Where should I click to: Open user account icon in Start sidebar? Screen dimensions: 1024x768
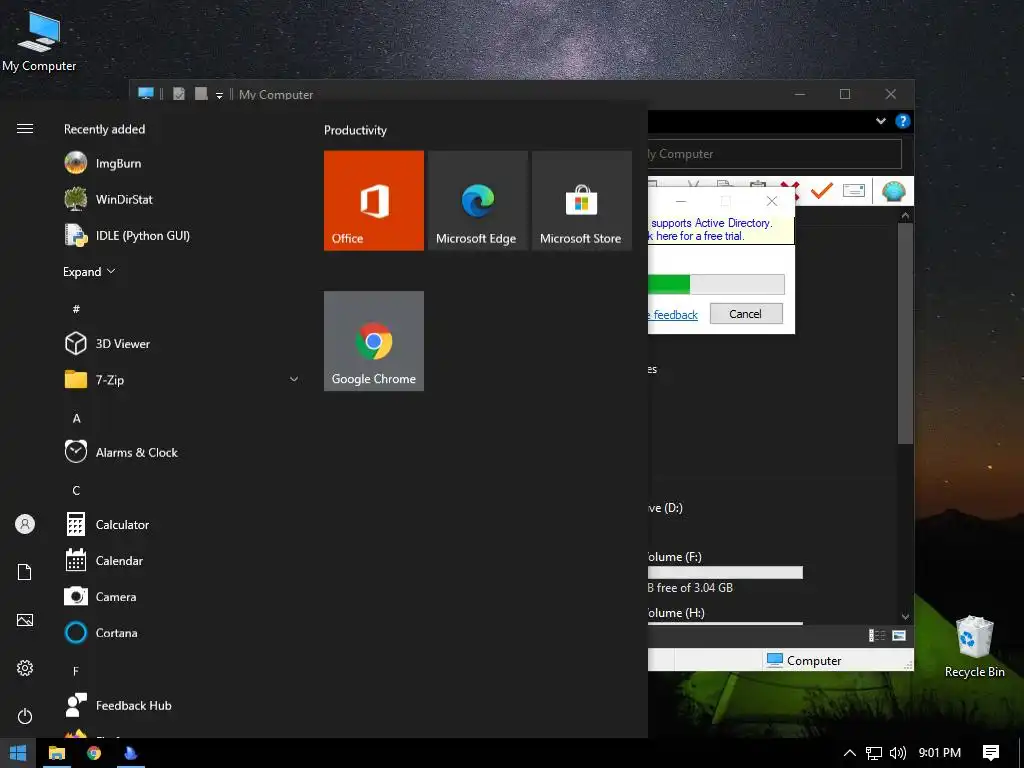(25, 524)
